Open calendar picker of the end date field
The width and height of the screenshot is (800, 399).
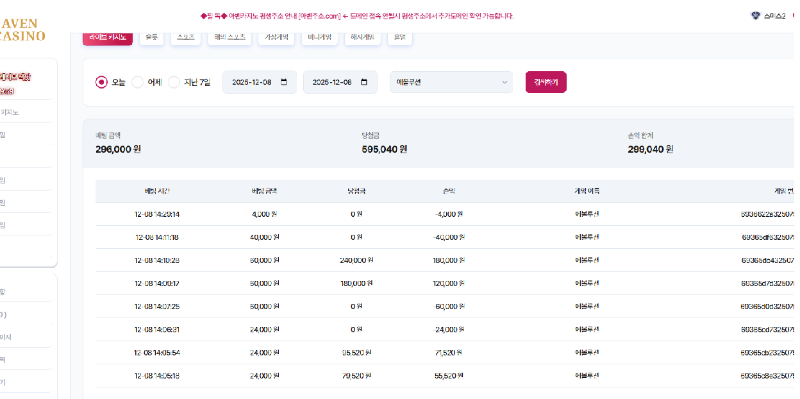[x=364, y=82]
